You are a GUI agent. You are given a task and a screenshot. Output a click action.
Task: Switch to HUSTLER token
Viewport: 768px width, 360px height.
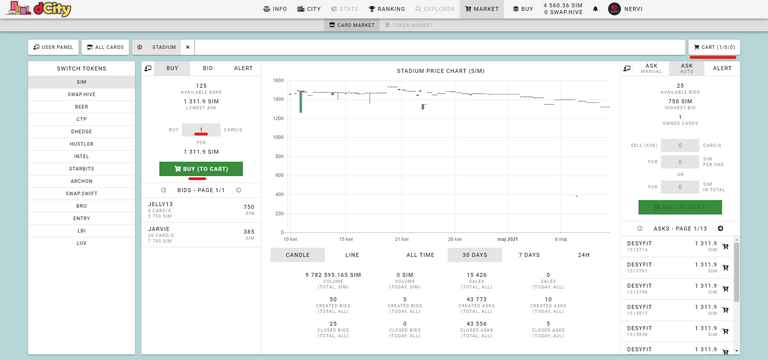pos(81,144)
